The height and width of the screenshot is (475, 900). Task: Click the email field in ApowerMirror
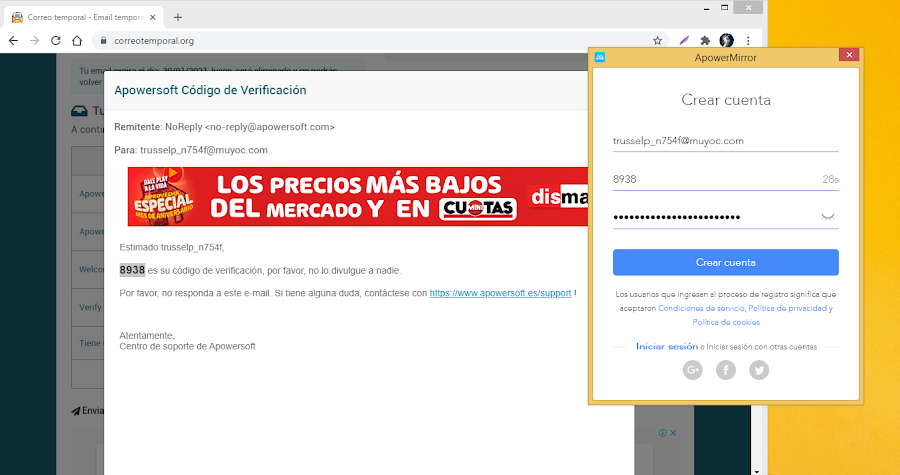(x=726, y=141)
